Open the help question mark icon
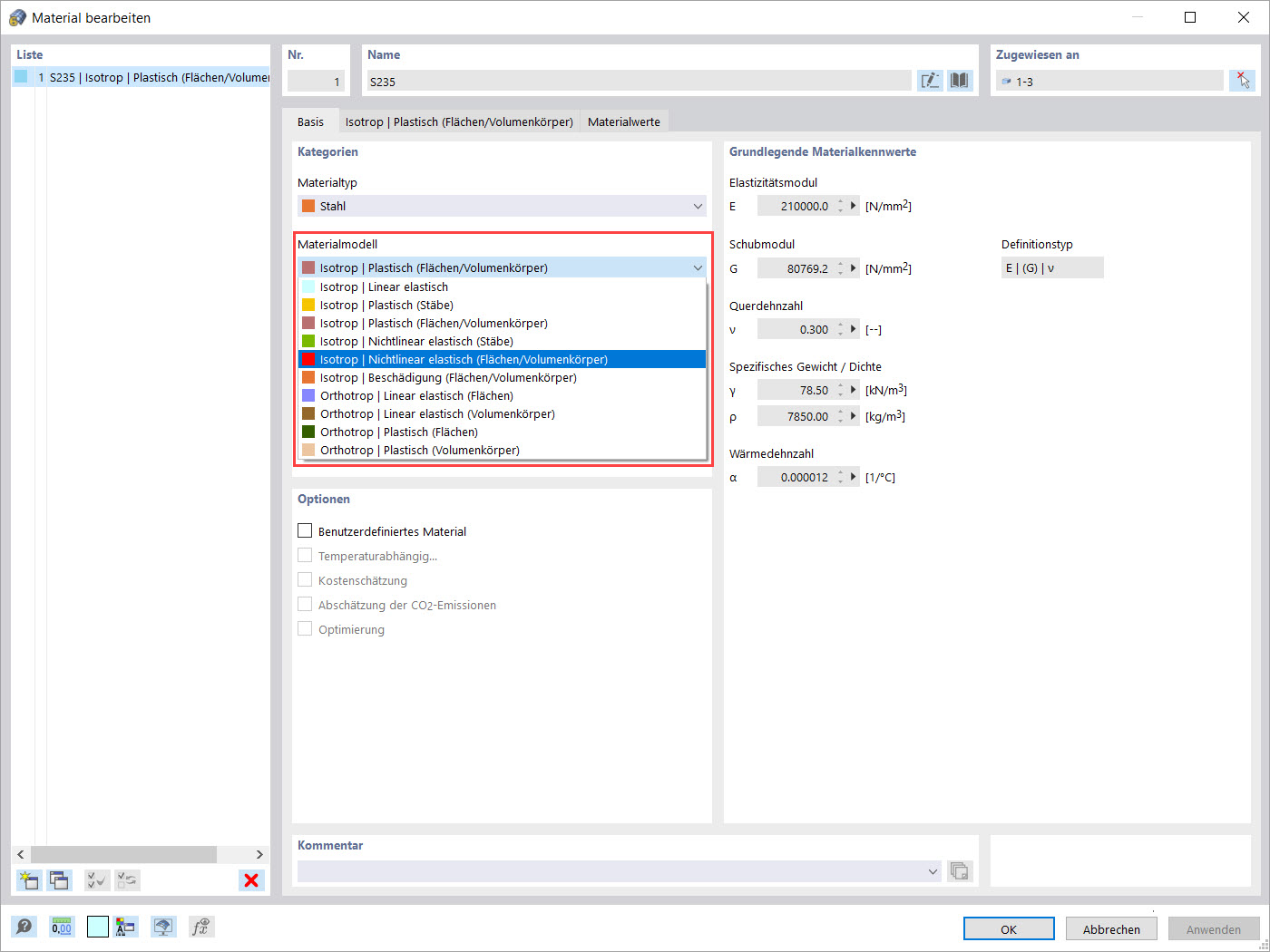Screen dimensions: 1270x952 (x=24, y=927)
